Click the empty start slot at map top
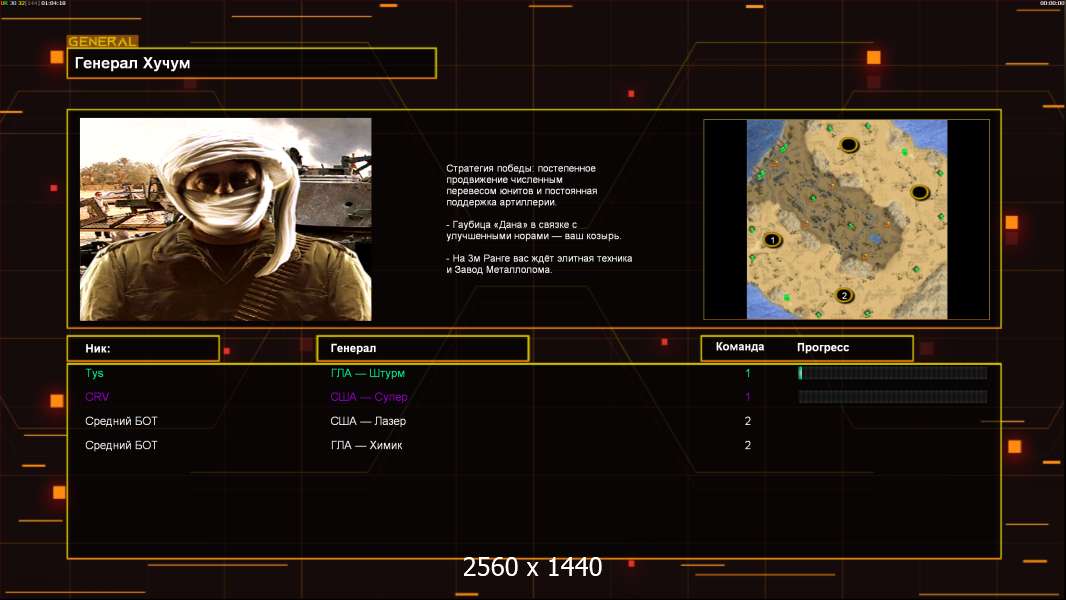 pos(849,145)
